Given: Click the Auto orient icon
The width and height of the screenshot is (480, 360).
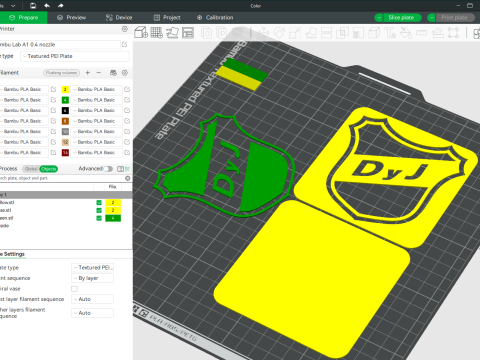Looking at the screenshot, I should (172, 33).
